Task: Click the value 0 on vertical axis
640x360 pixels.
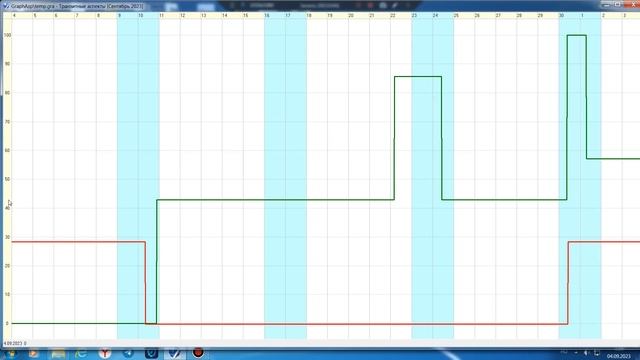Action: coord(7,323)
